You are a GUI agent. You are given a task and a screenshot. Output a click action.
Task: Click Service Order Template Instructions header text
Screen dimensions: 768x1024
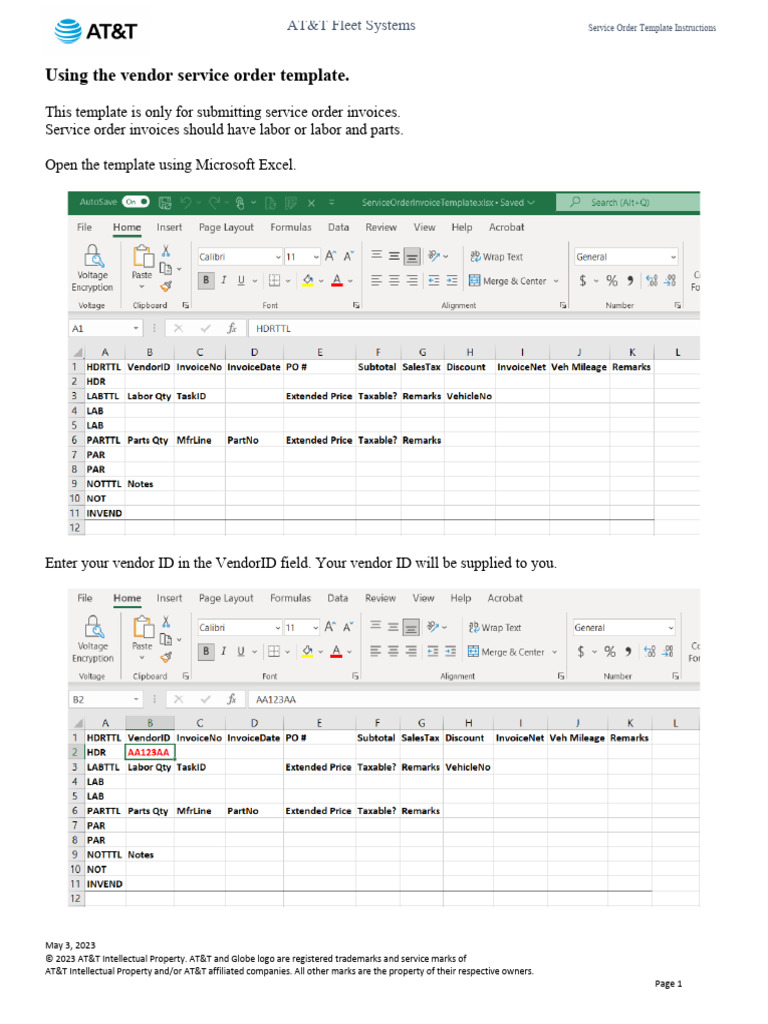652,27
